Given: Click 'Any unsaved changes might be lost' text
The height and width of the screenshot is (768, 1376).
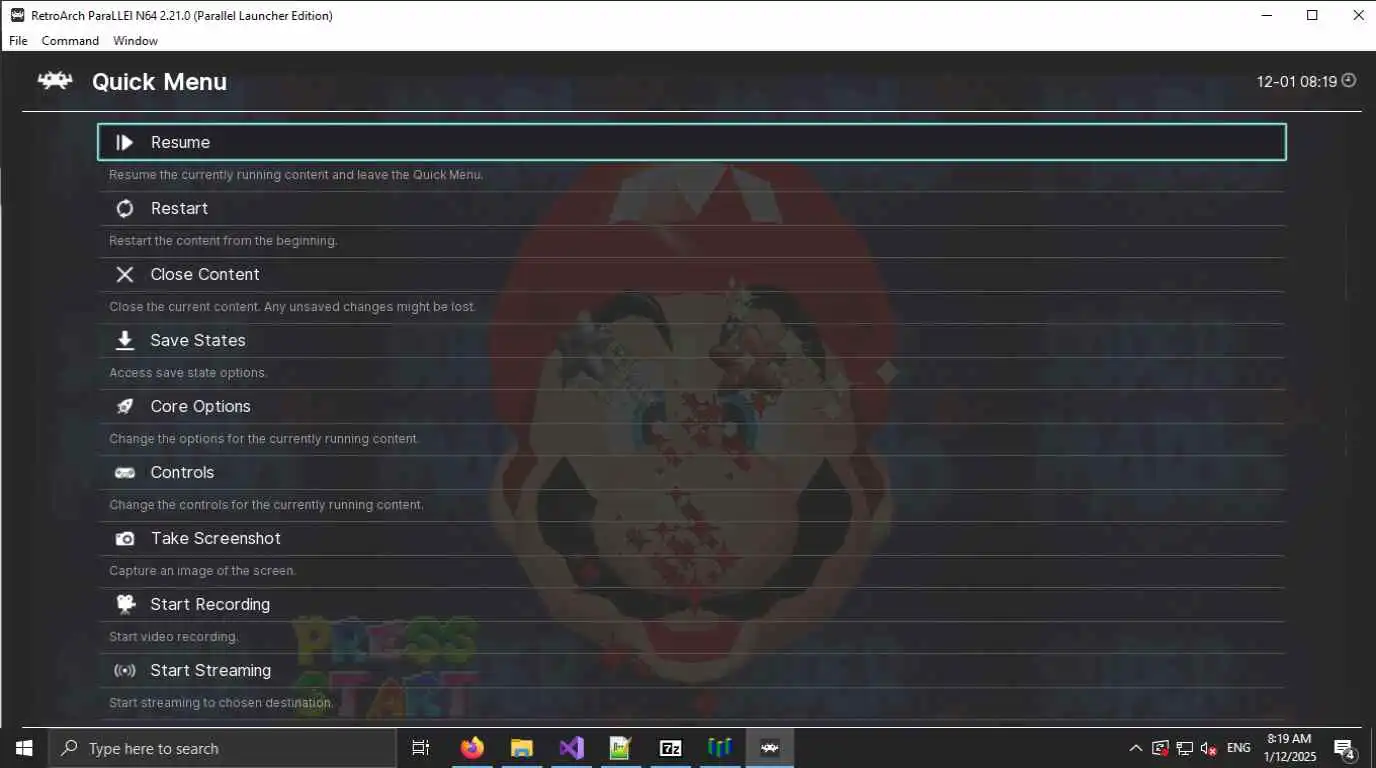Looking at the screenshot, I should (370, 306).
